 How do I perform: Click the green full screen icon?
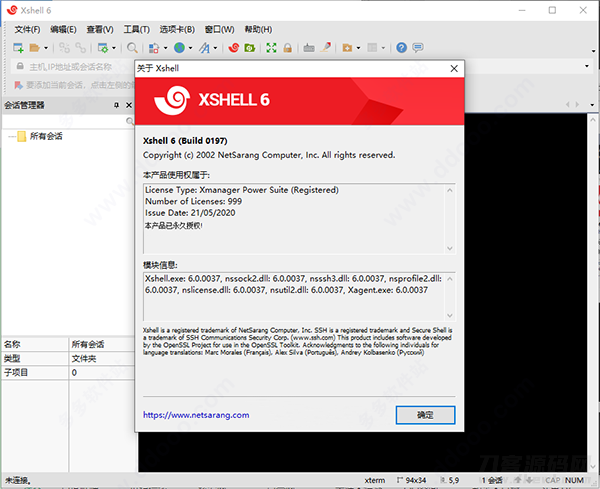[271, 48]
